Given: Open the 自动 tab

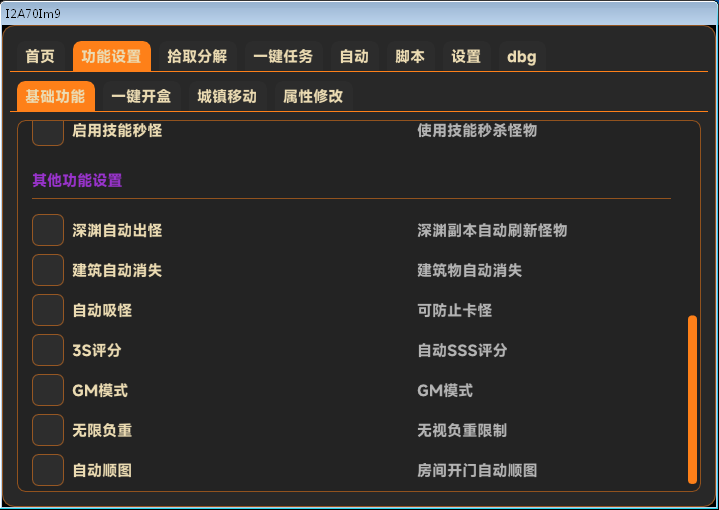Looking at the screenshot, I should point(354,56).
